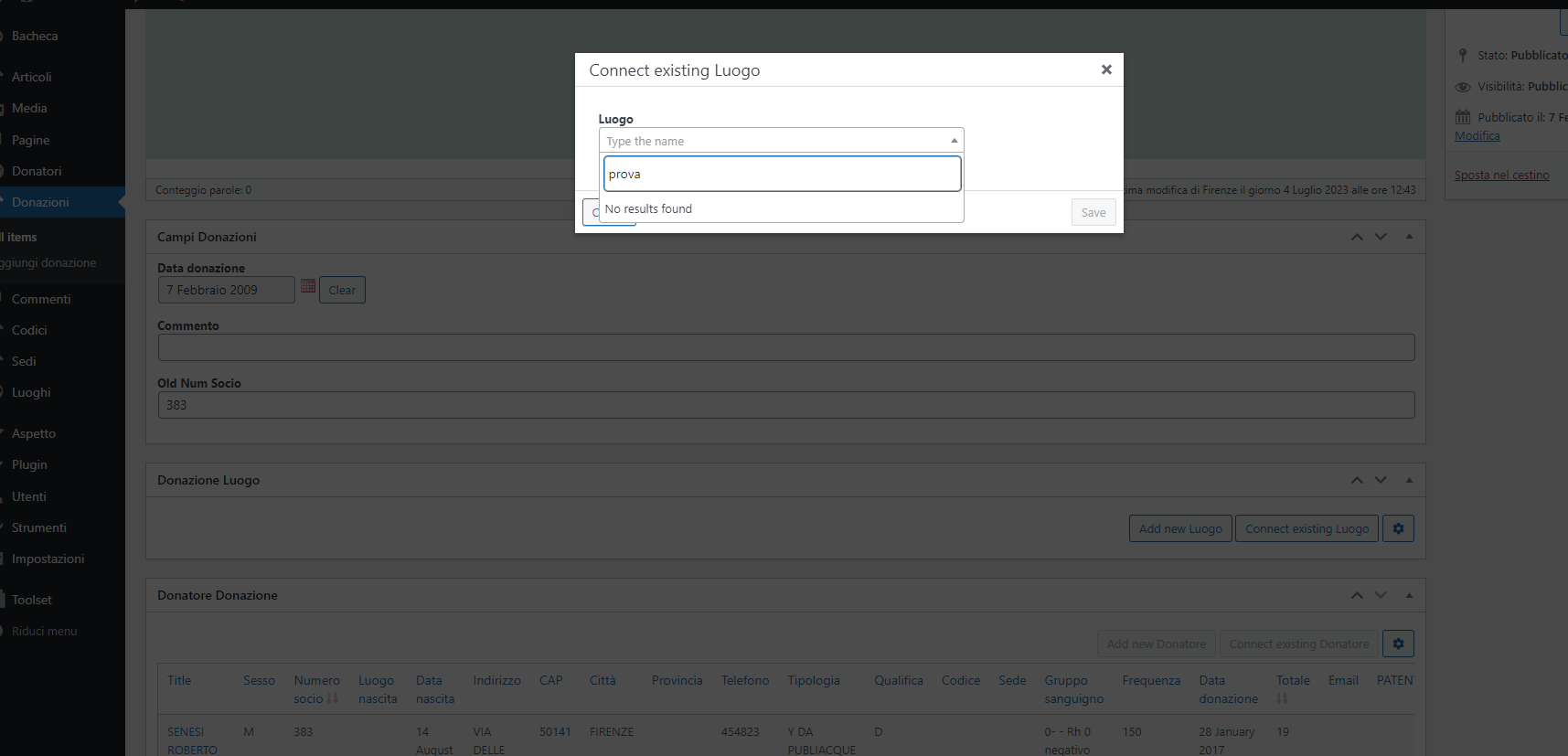
Task: Open Donazione Luogo settings gear
Action: (x=1398, y=528)
